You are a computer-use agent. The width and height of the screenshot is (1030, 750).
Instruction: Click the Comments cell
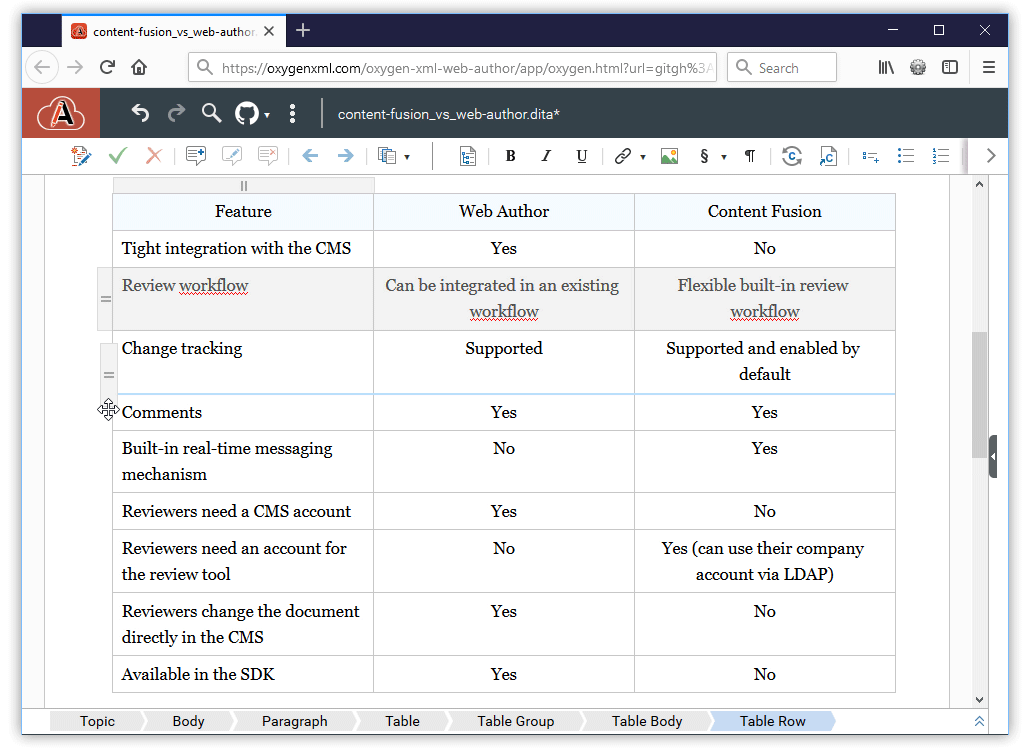[243, 412]
